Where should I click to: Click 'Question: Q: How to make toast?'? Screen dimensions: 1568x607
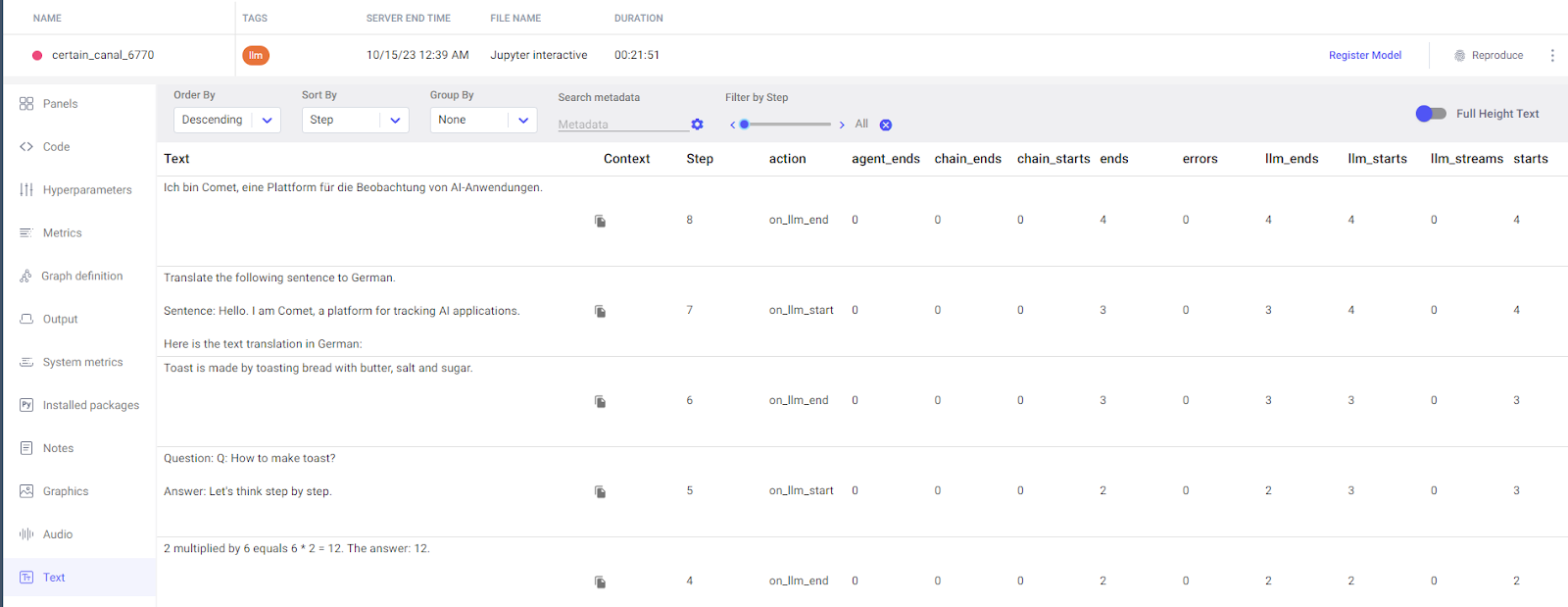[x=250, y=458]
